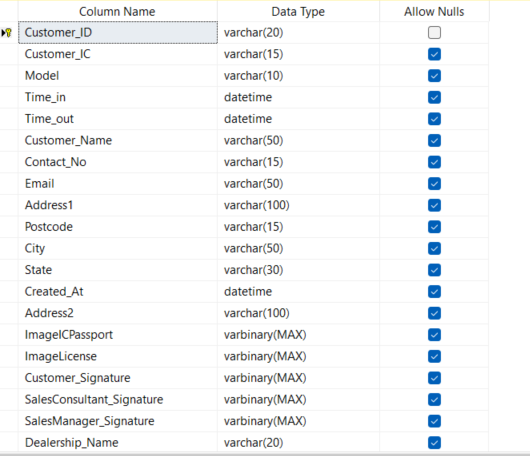
Task: Uncheck Allow Nulls for Postcode
Action: click(x=434, y=227)
